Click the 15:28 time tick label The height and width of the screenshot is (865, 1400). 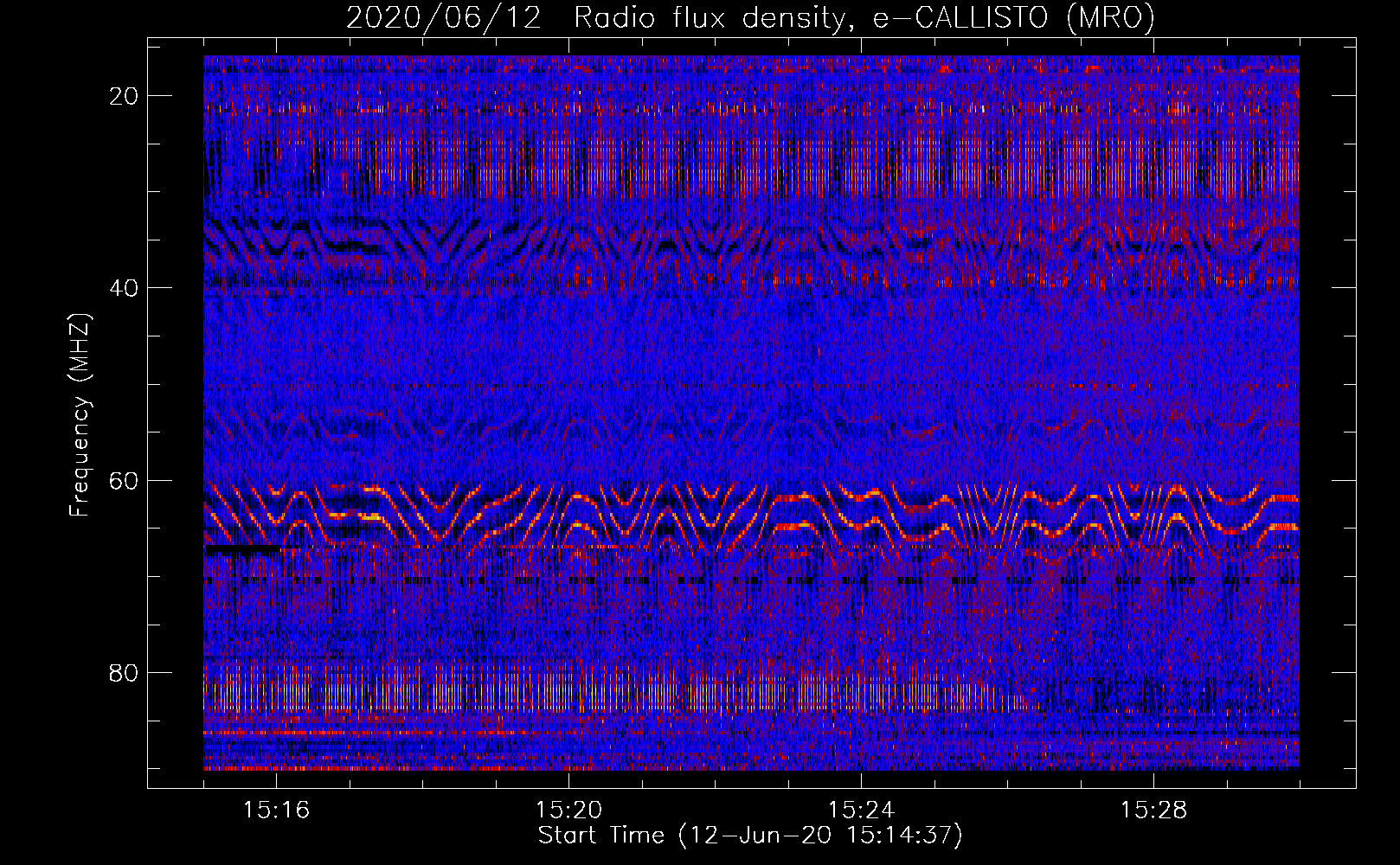1153,811
